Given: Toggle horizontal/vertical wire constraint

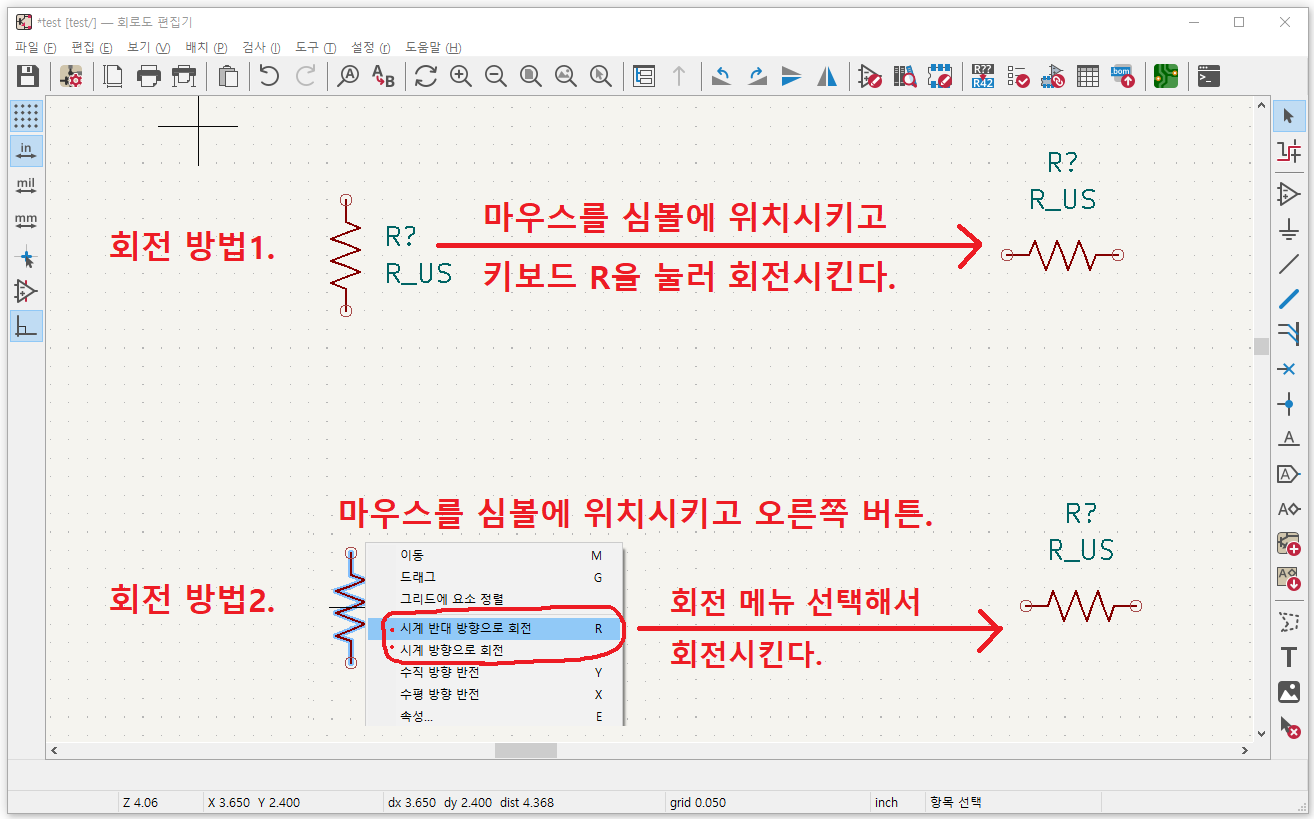Looking at the screenshot, I should (x=26, y=326).
